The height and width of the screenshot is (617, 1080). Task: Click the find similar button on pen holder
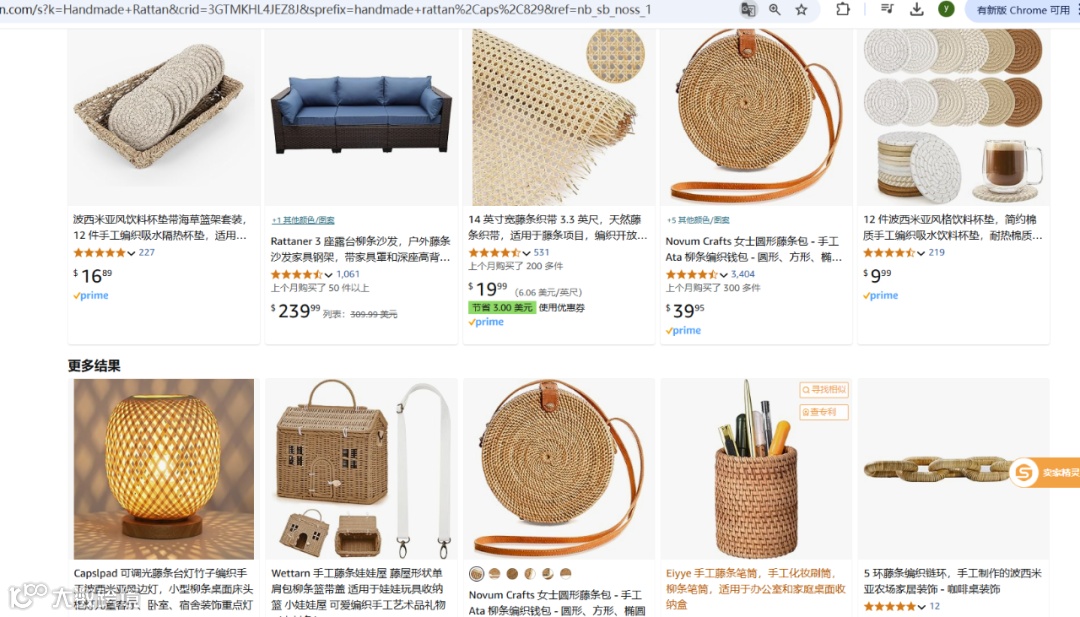pos(824,390)
